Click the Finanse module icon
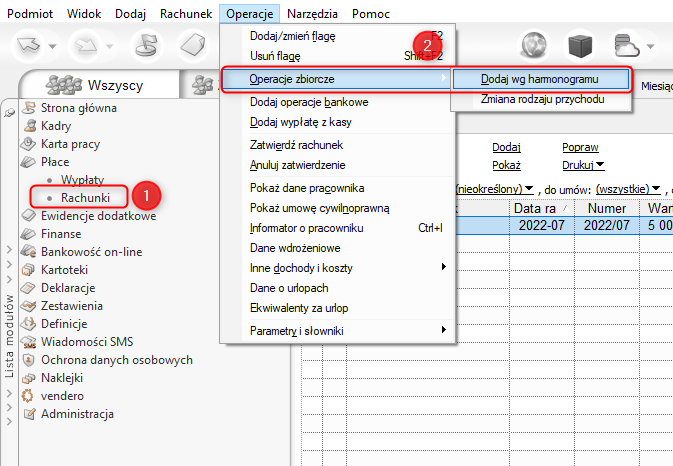The image size is (673, 466). pos(28,233)
